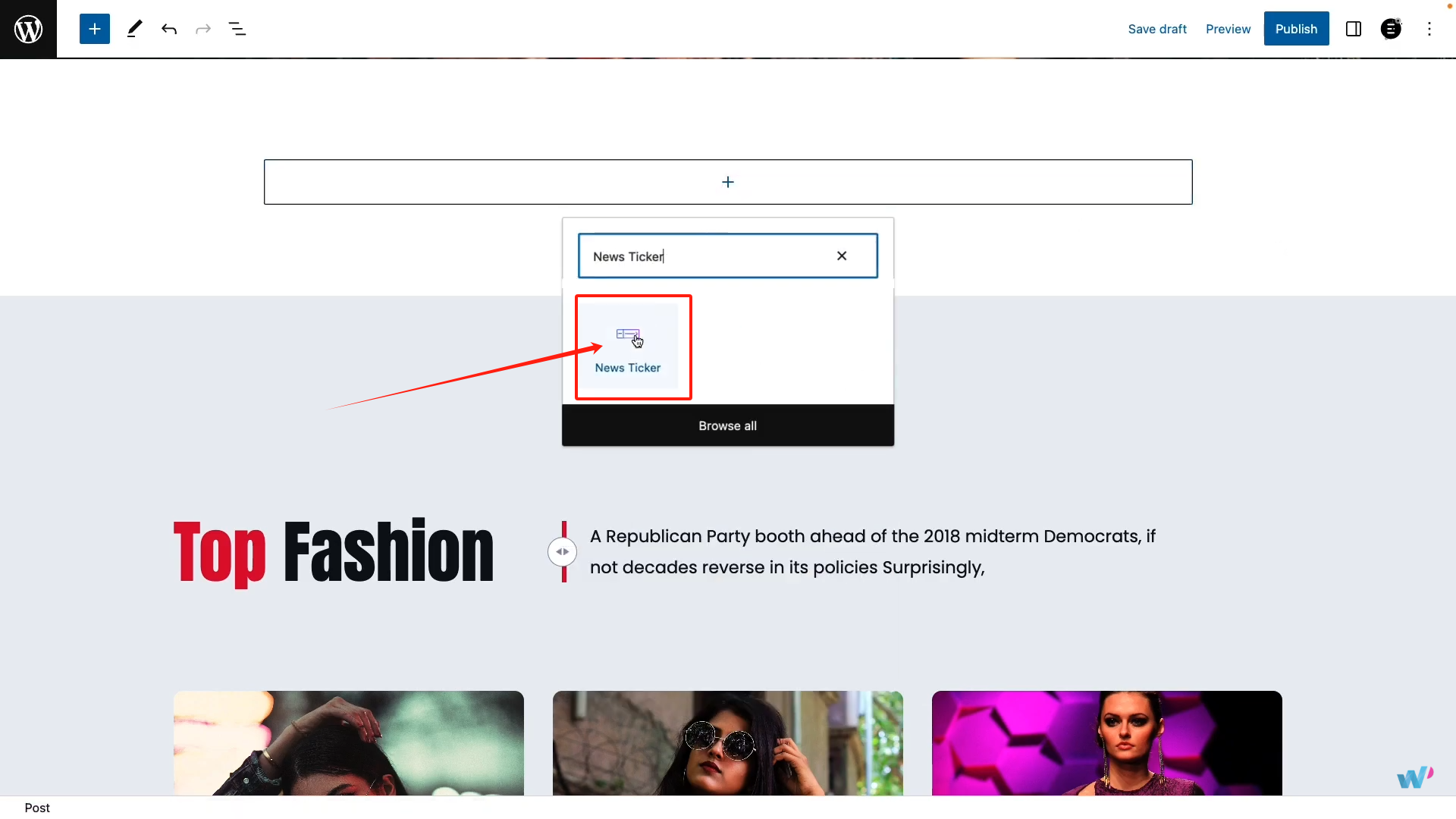Image resolution: width=1456 pixels, height=819 pixels.
Task: Click the News Ticker search field
Action: (x=705, y=256)
